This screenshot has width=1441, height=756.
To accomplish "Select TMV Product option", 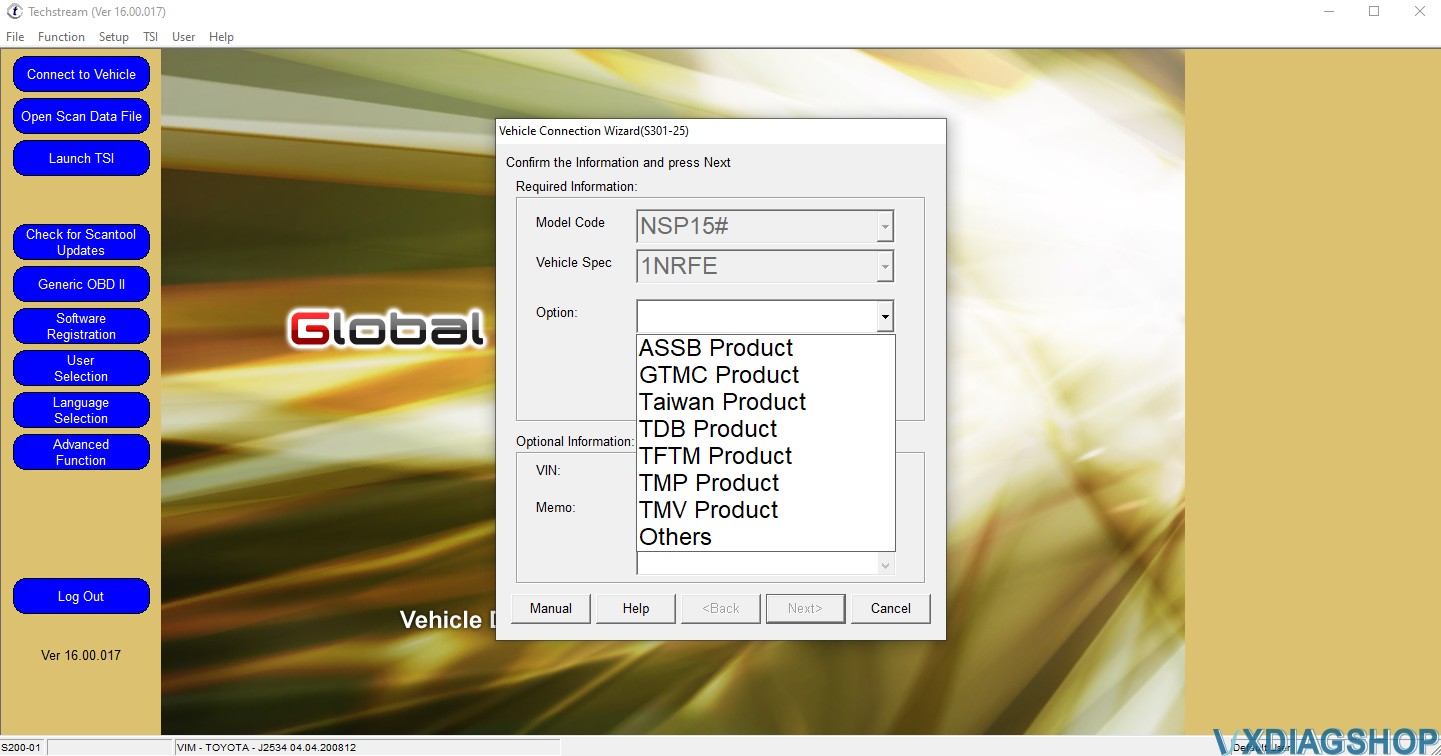I will [x=765, y=510].
